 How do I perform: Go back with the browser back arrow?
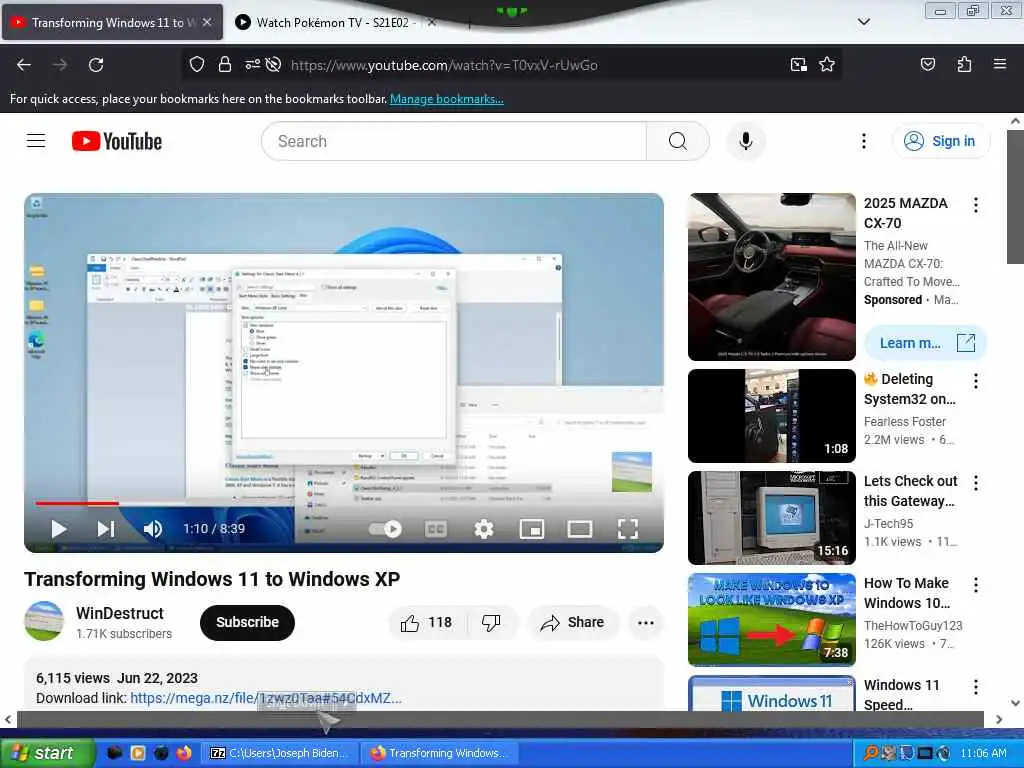pyautogui.click(x=24, y=65)
